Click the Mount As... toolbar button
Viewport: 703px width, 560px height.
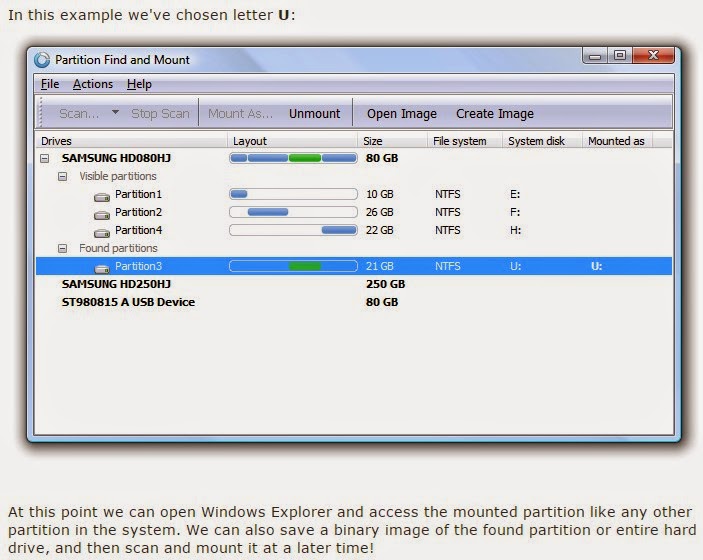point(240,113)
